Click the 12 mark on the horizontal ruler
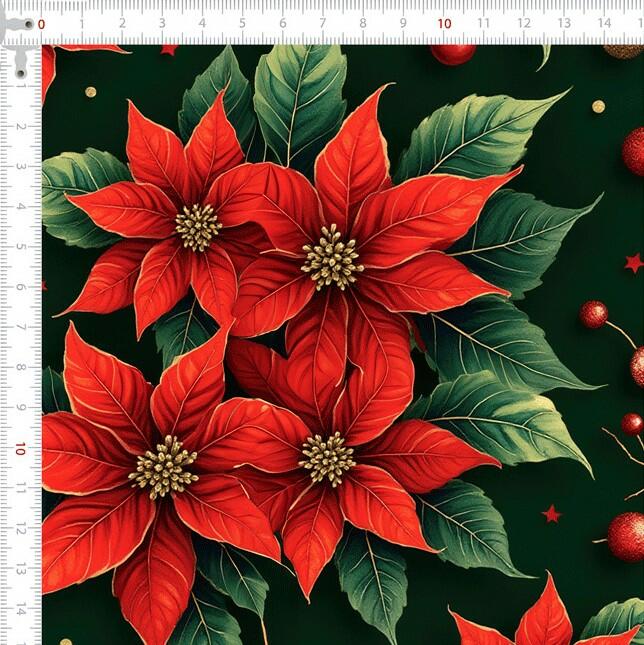644x645 pixels. (524, 23)
